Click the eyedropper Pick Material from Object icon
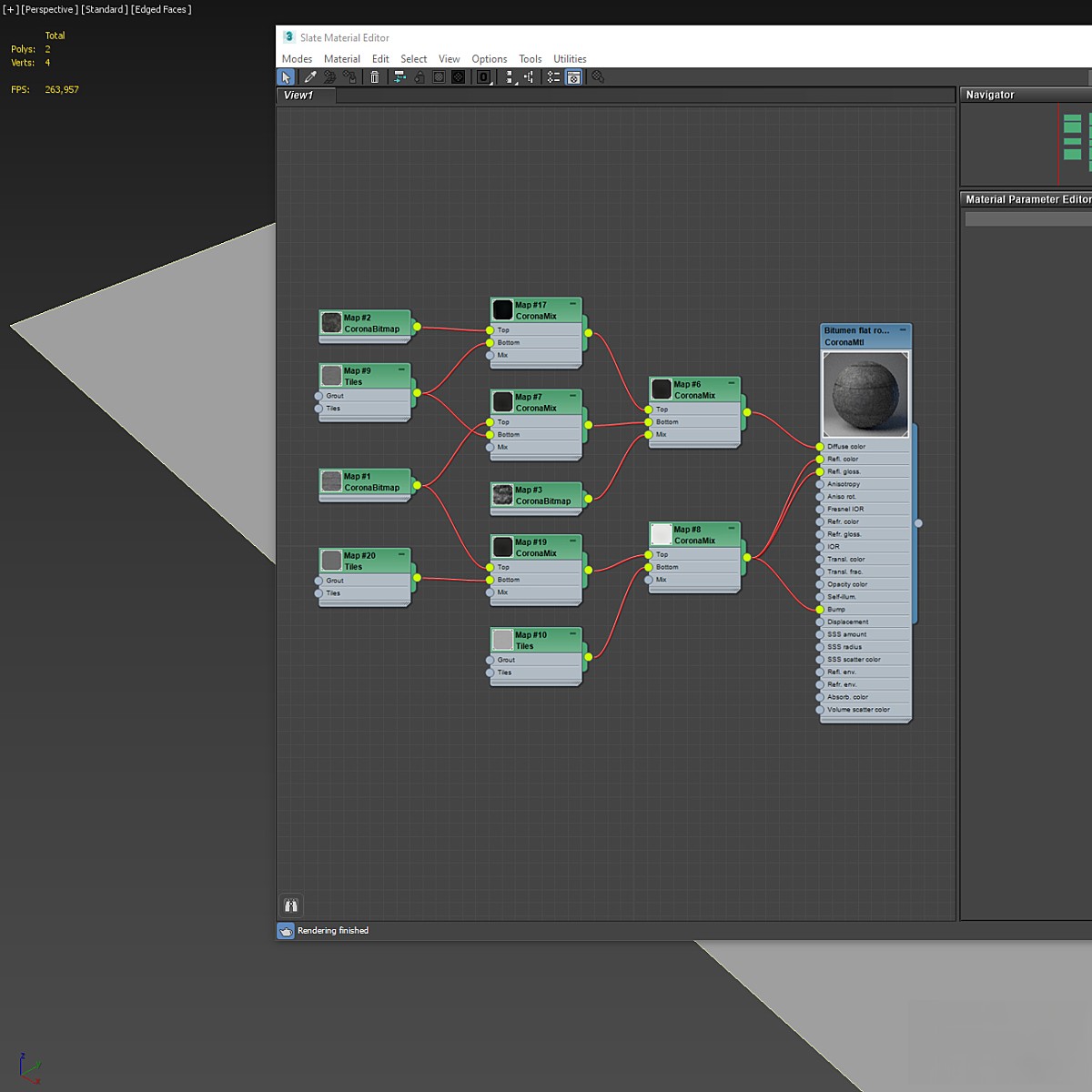This screenshot has width=1092, height=1092. click(310, 77)
